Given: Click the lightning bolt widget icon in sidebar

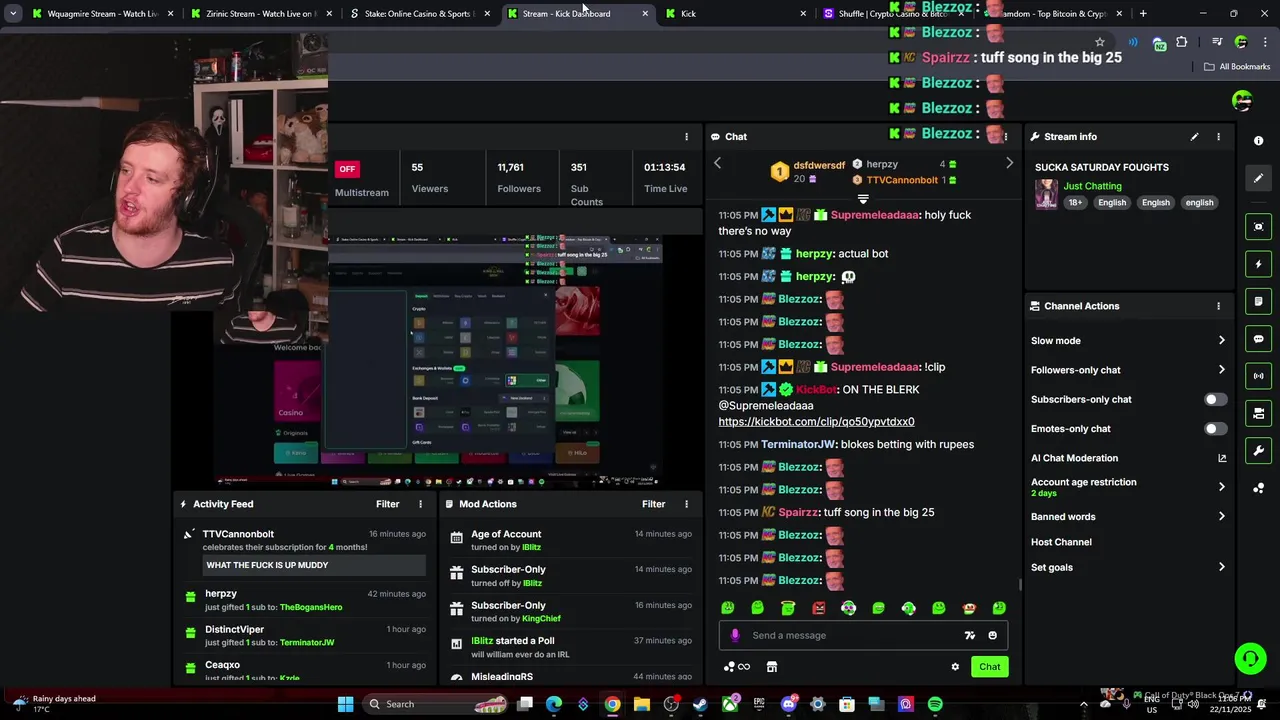Looking at the screenshot, I should tap(1258, 264).
